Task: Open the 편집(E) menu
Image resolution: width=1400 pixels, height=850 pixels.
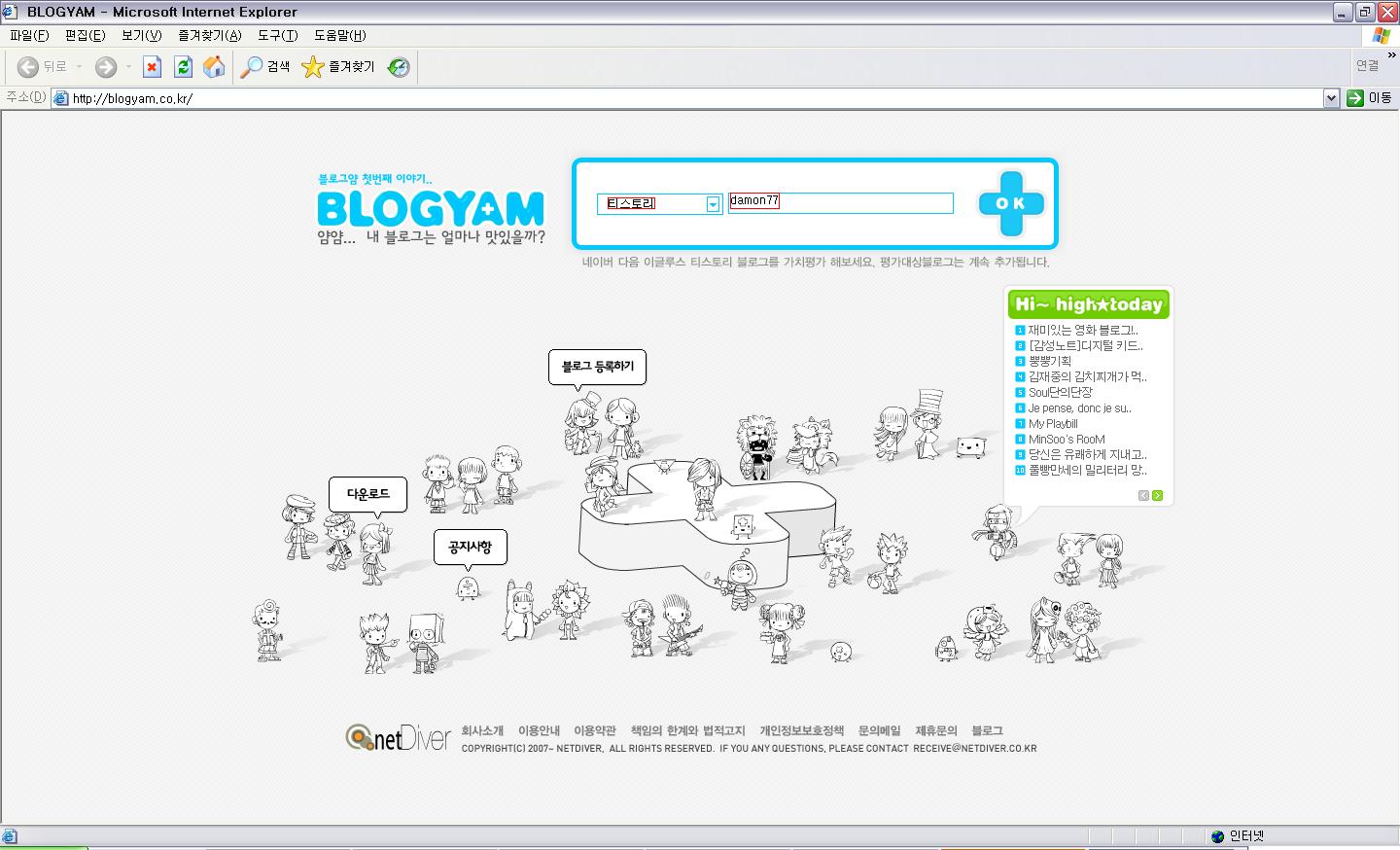Action: [x=85, y=35]
